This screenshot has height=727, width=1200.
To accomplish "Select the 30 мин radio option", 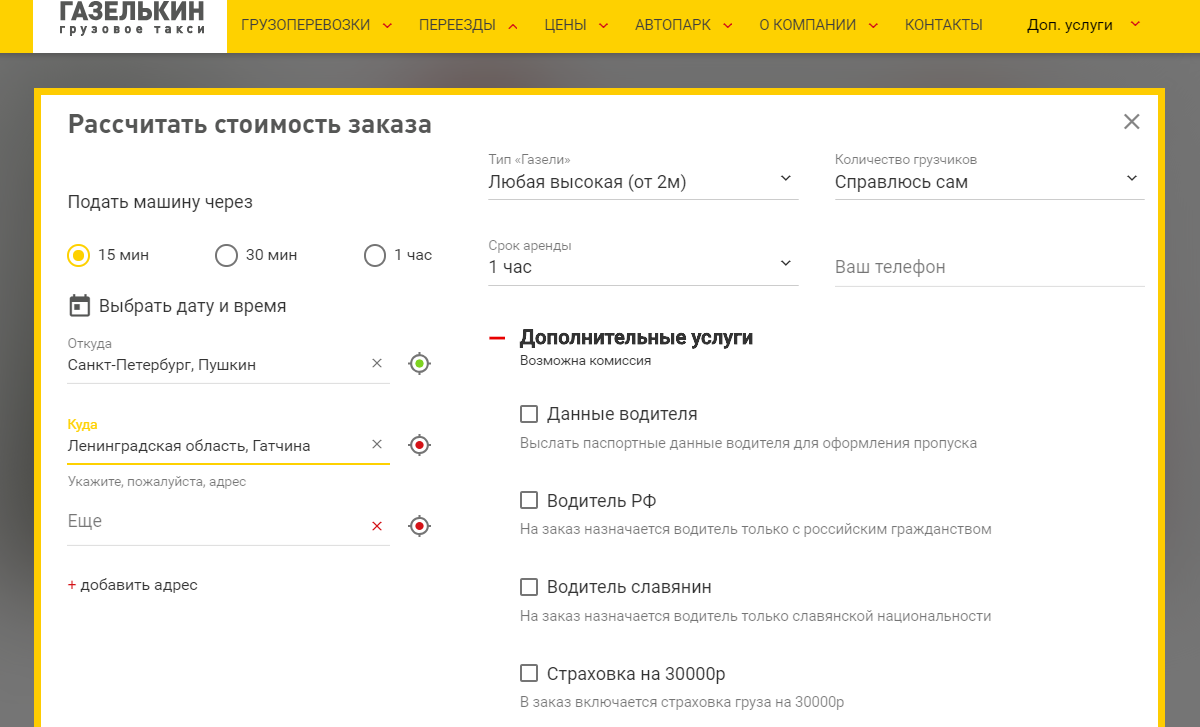I will click(226, 255).
